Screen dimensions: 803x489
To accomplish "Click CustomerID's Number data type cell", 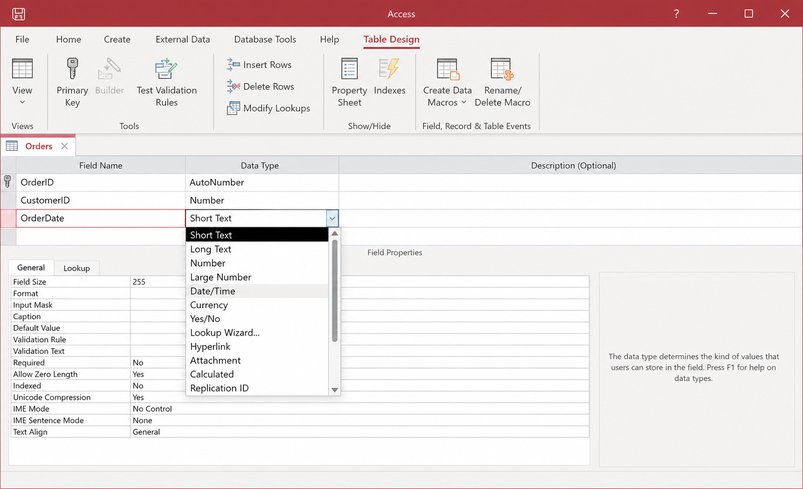I will click(262, 200).
